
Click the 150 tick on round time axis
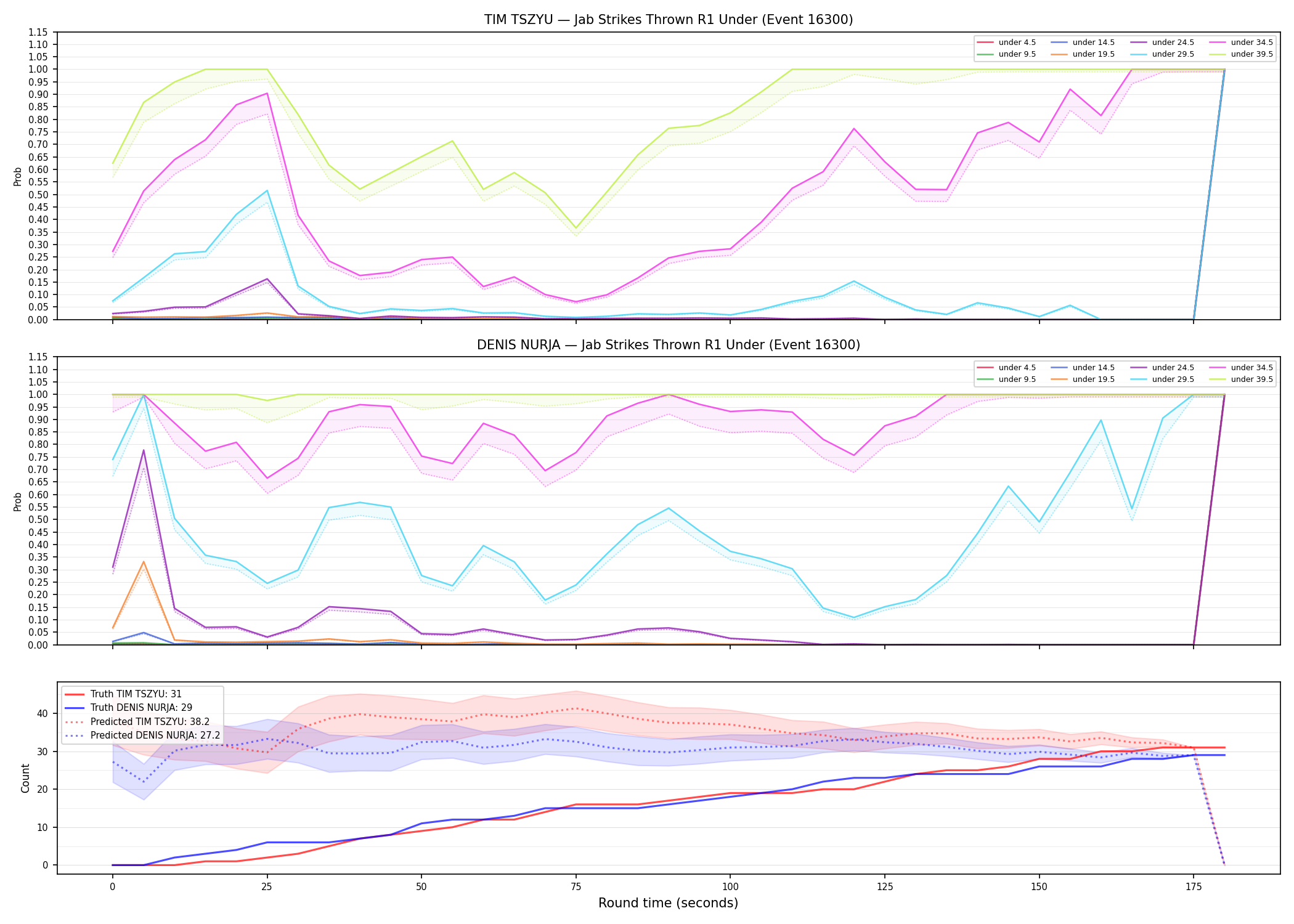click(x=1039, y=887)
